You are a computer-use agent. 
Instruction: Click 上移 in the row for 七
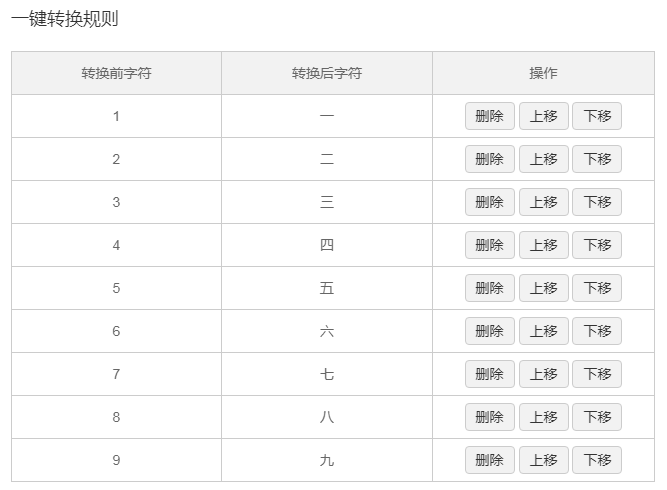pos(544,374)
